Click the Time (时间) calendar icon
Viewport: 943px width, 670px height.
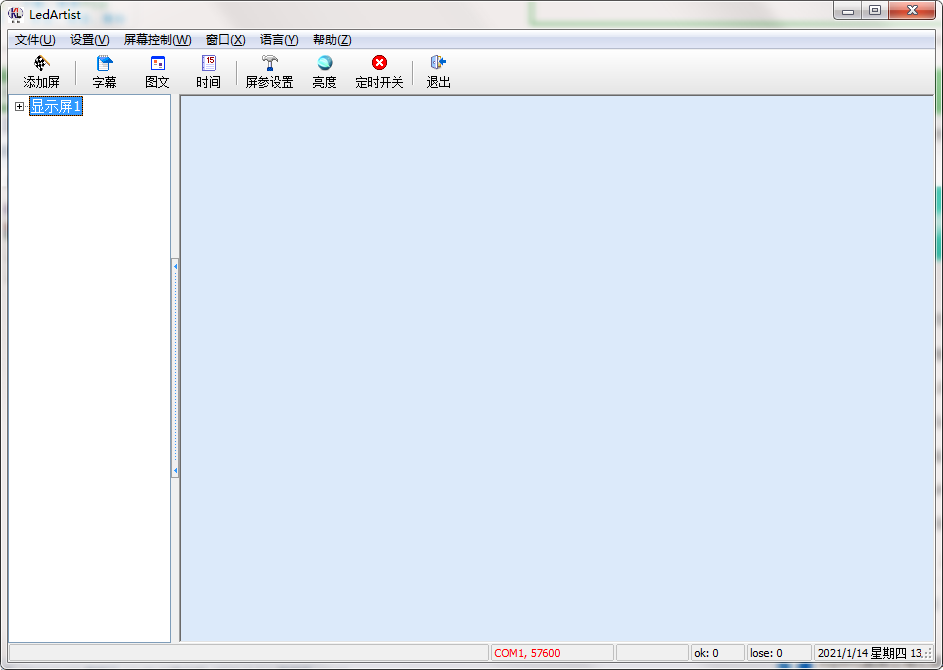click(208, 64)
